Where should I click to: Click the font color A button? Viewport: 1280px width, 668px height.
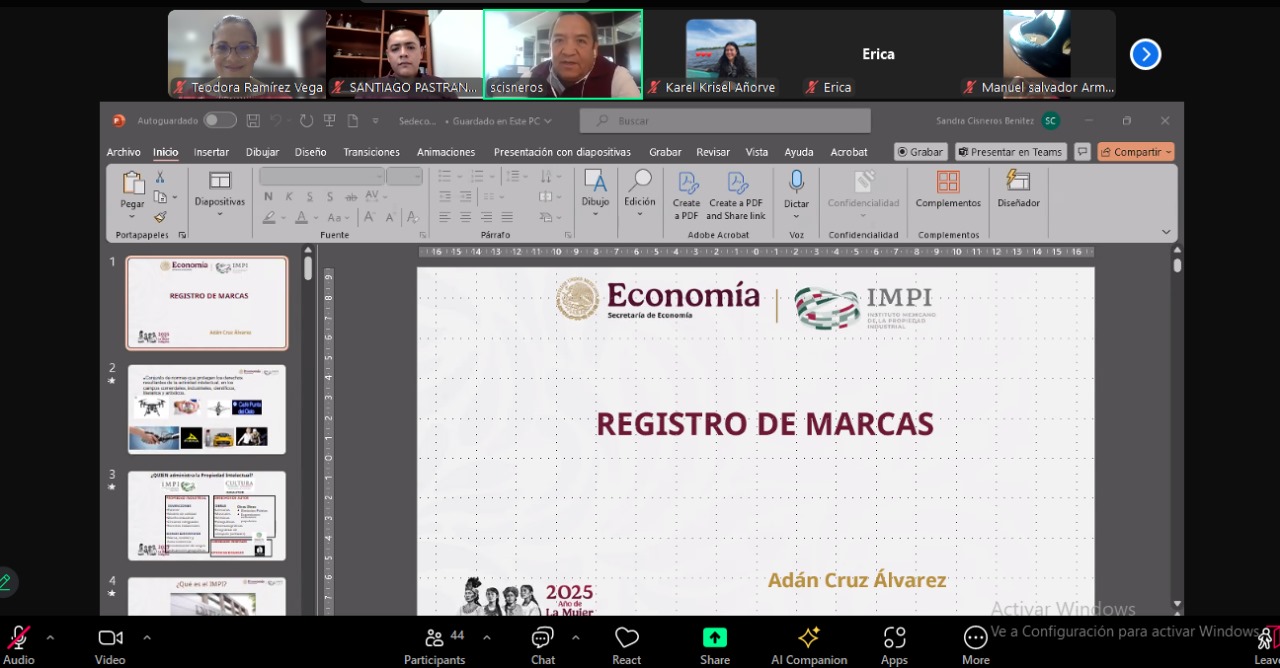coord(302,217)
